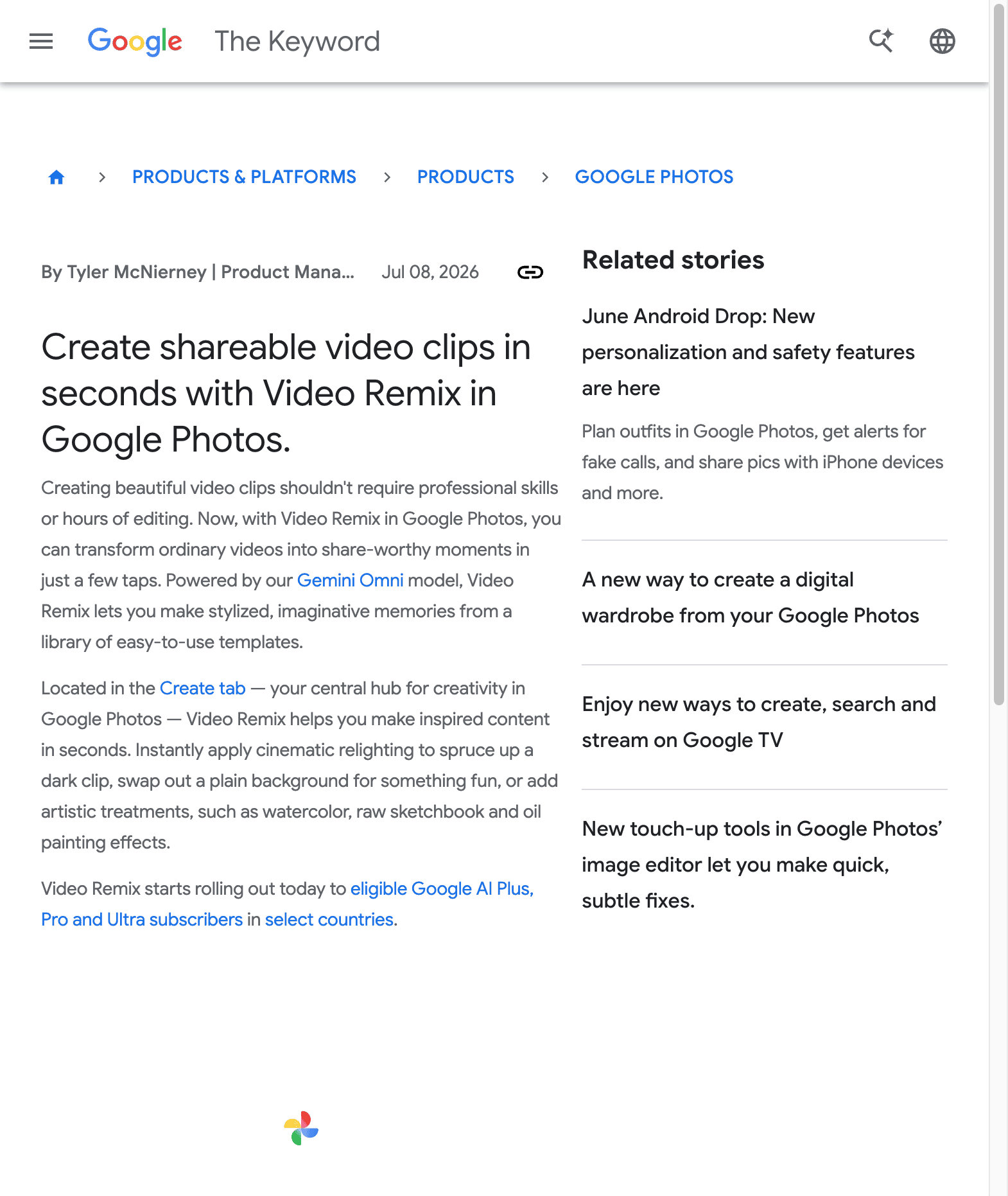Viewport: 1008px width, 1196px height.
Task: Open The Keyword blog title
Action: tap(297, 42)
